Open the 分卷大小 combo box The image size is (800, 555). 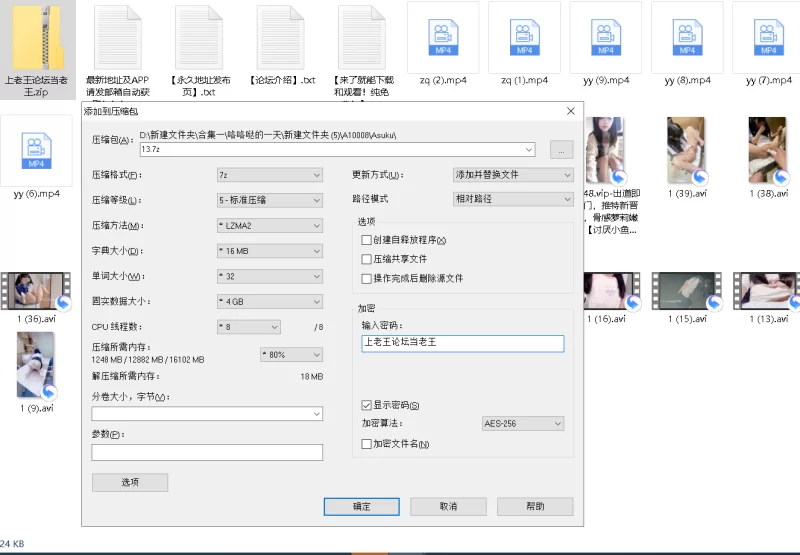point(207,414)
